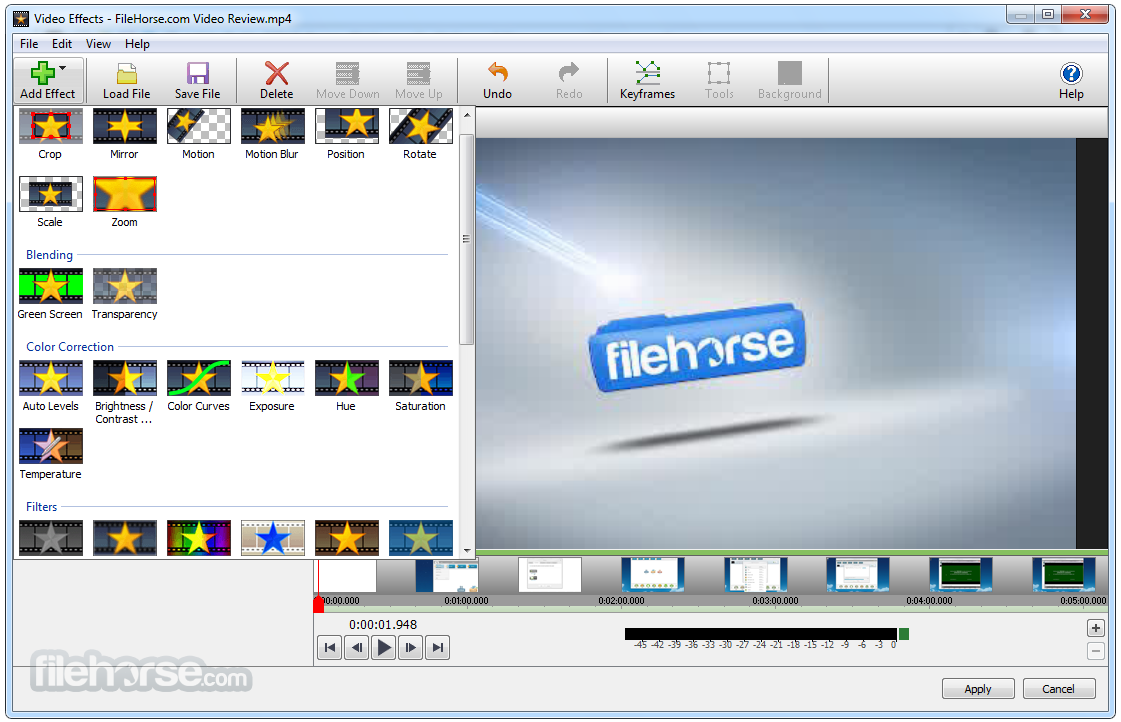
Task: Open the Add Effect dropdown arrow
Action: [x=60, y=69]
